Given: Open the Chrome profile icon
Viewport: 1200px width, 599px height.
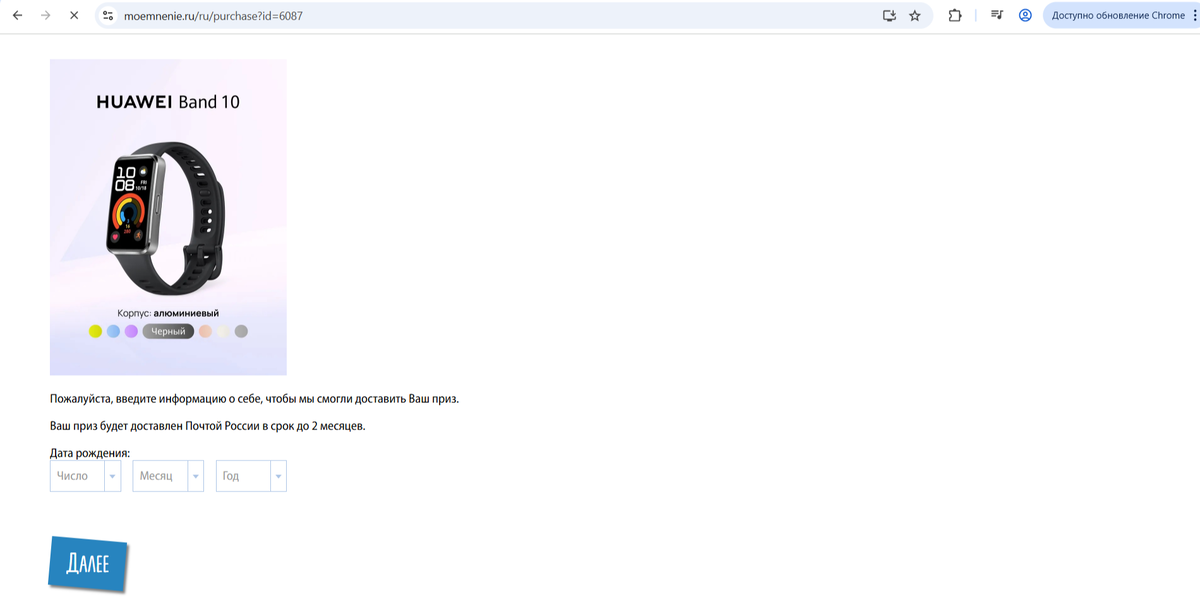Looking at the screenshot, I should (x=1025, y=16).
